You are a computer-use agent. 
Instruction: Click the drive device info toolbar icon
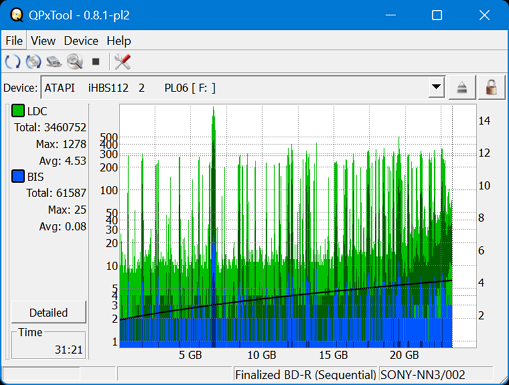coord(54,62)
